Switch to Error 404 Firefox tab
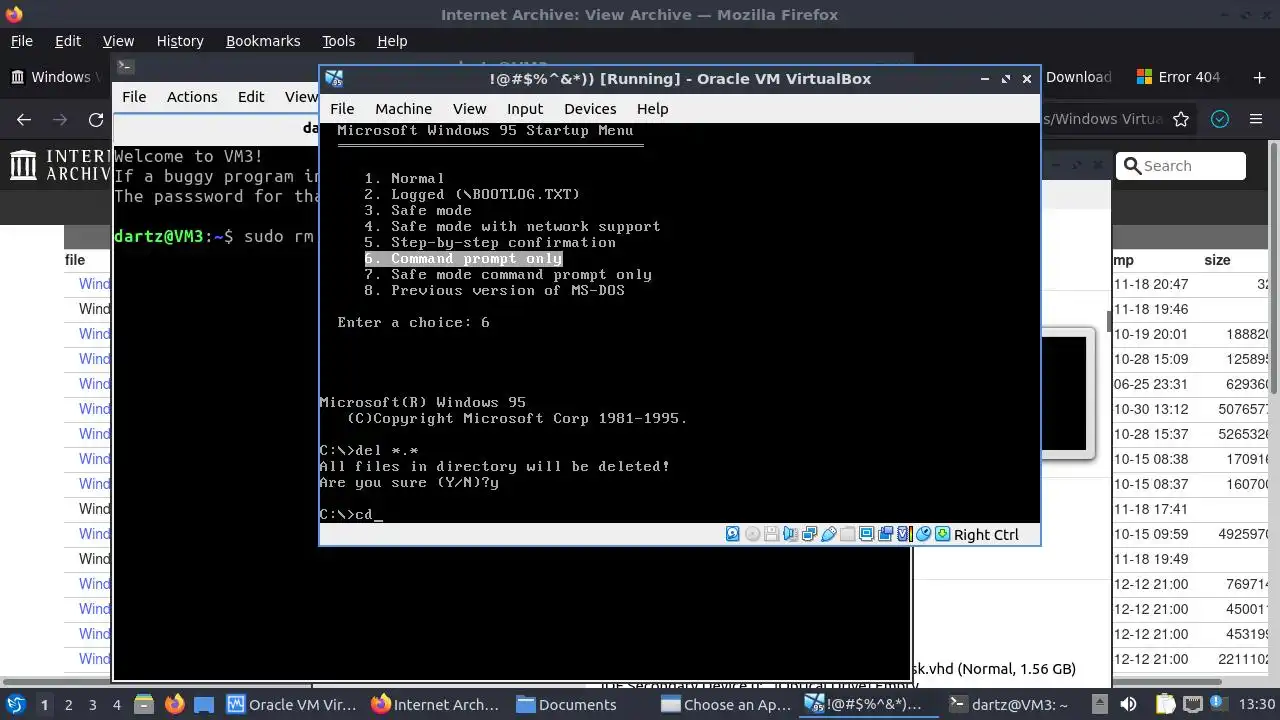Viewport: 1280px width, 720px height. point(1178,77)
